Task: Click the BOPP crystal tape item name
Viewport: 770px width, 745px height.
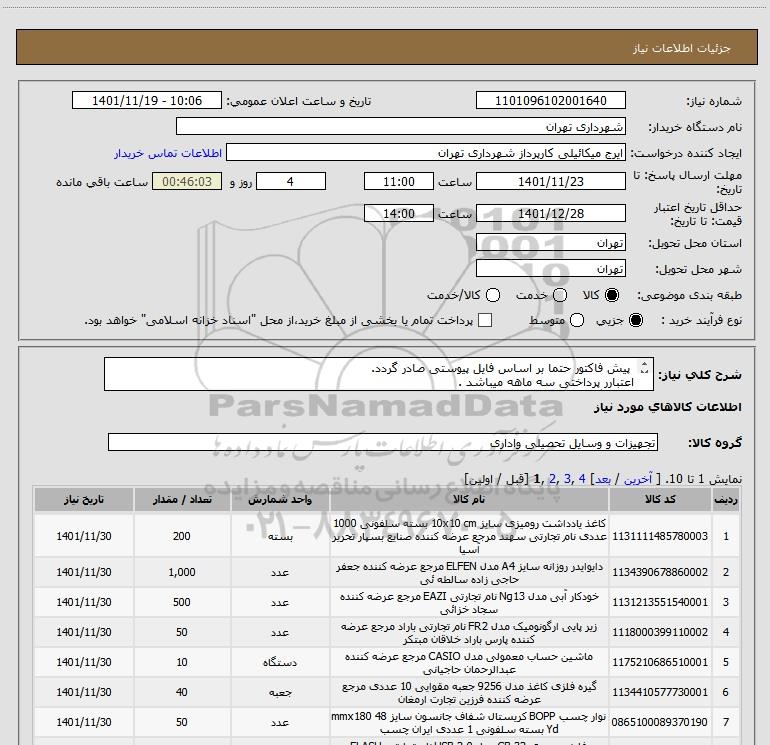Action: pos(469,723)
